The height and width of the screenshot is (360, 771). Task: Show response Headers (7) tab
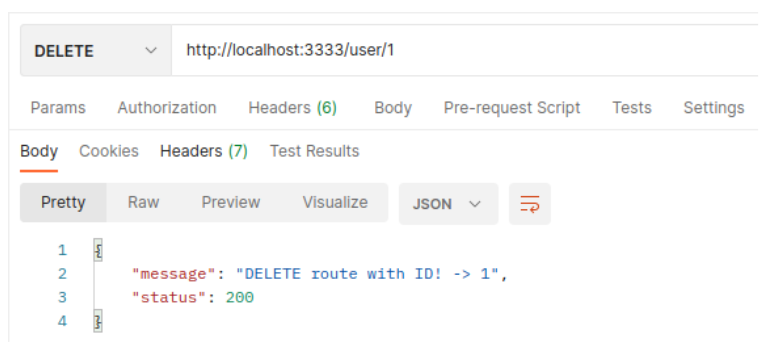pyautogui.click(x=204, y=151)
